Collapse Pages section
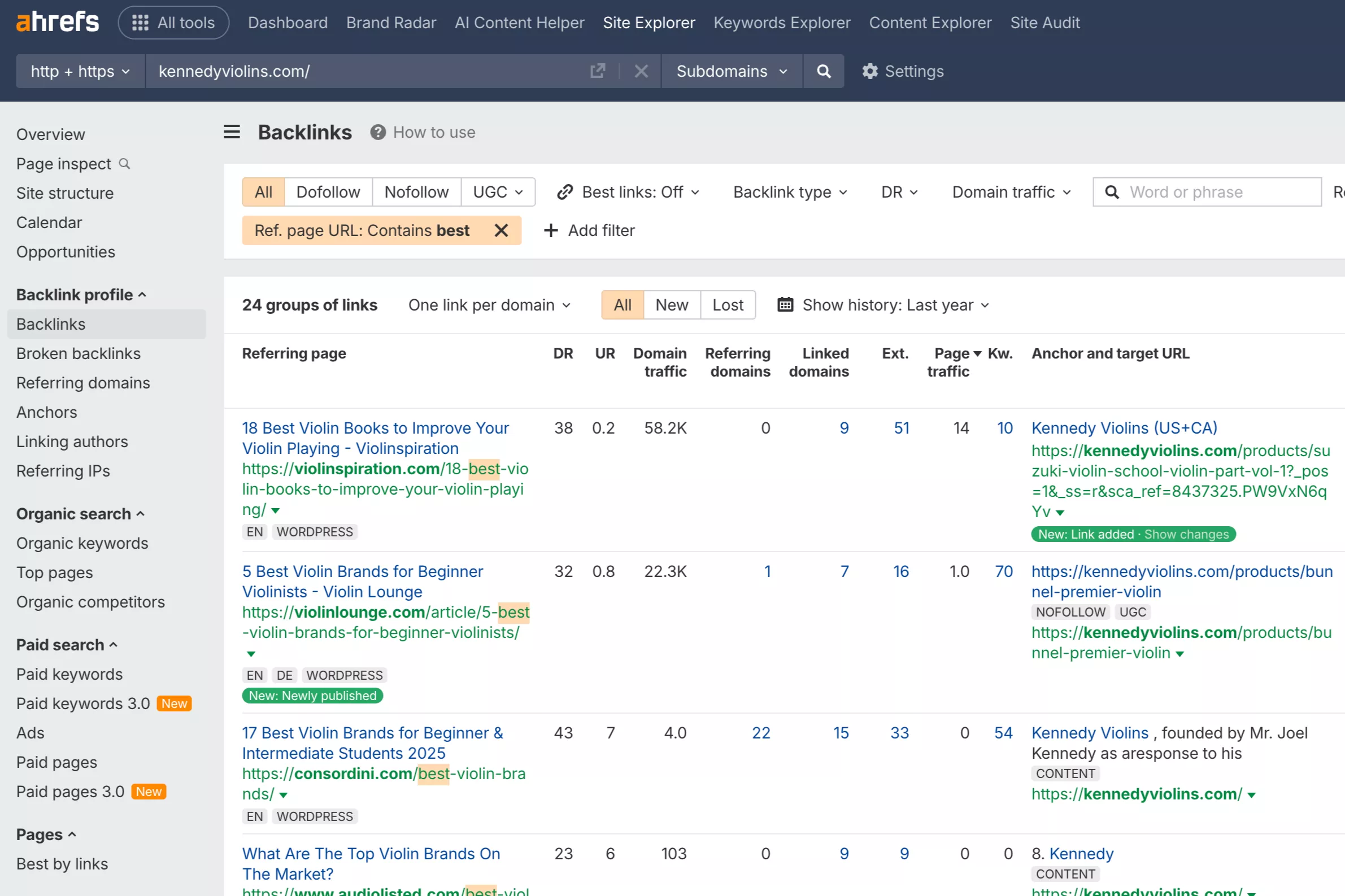 click(46, 834)
